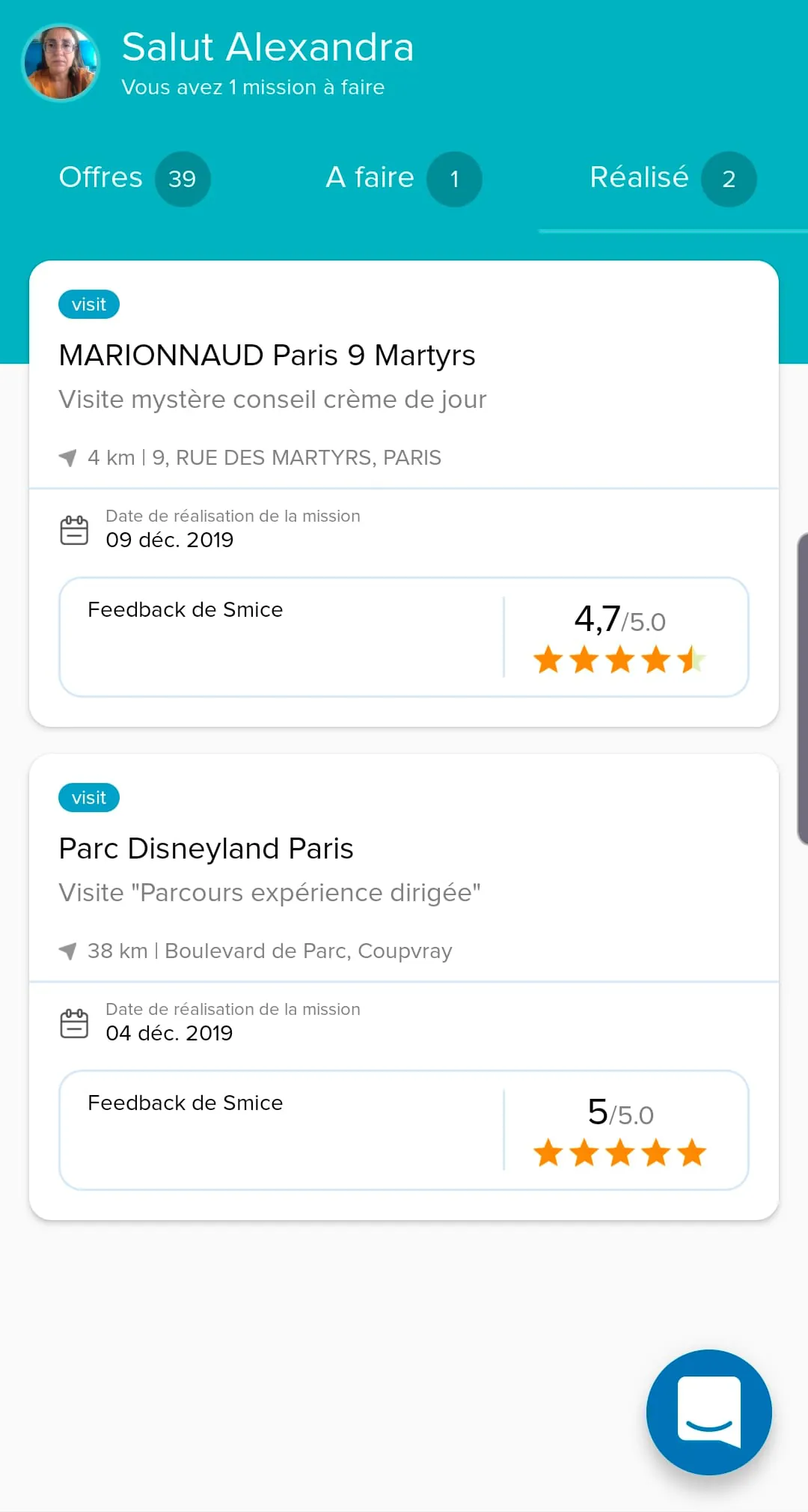Click the scrollbar handle on right edge
Image resolution: width=808 pixels, height=1512 pixels.
pyautogui.click(x=802, y=689)
